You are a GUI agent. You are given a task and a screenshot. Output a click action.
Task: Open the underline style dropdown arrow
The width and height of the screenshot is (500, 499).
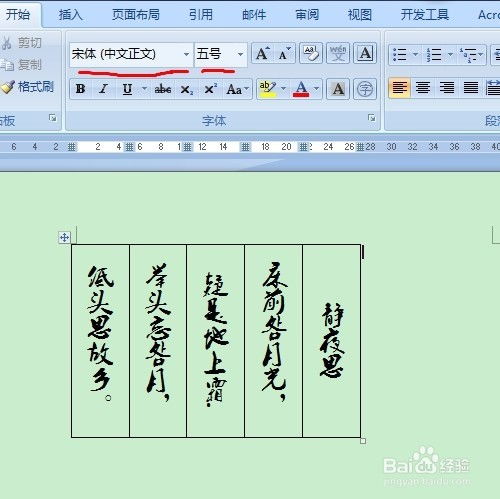point(144,89)
